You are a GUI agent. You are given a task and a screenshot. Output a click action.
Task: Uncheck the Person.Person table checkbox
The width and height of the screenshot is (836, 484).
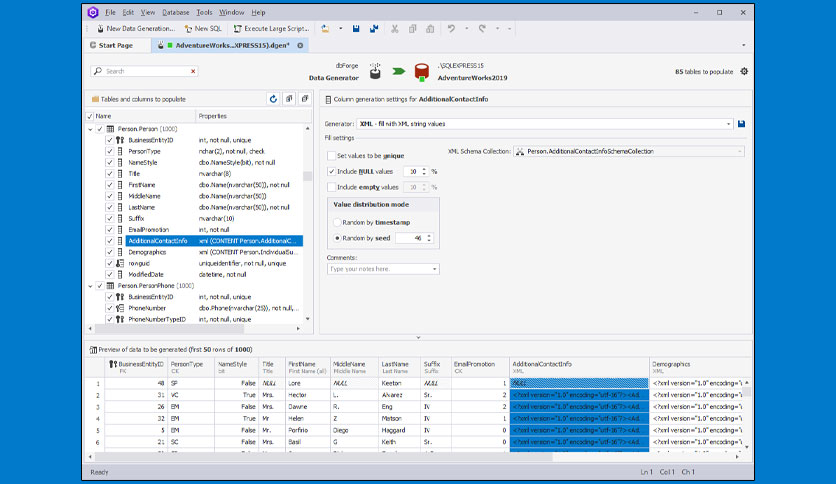[100, 129]
